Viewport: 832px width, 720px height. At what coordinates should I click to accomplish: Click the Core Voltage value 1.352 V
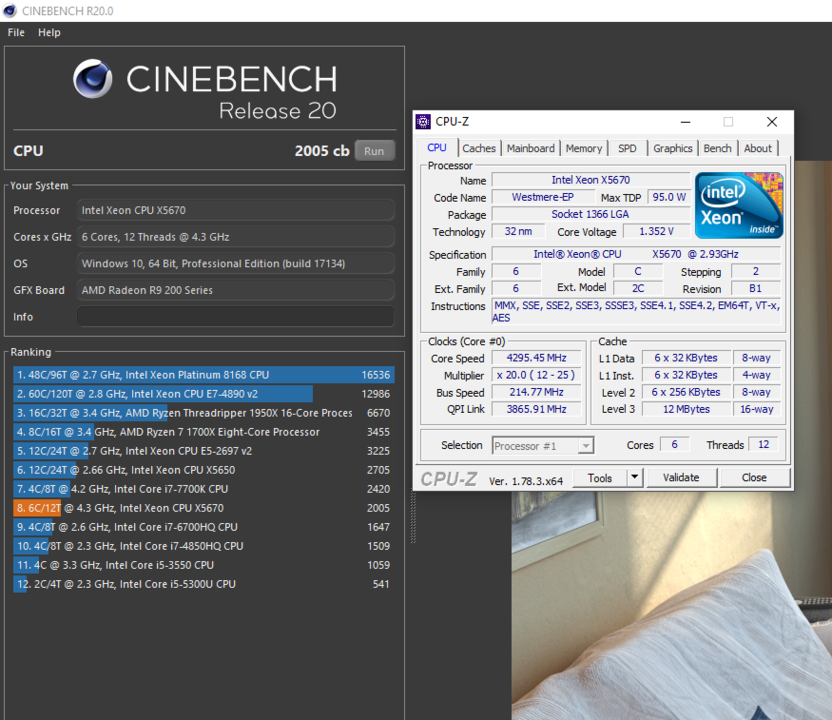point(656,231)
